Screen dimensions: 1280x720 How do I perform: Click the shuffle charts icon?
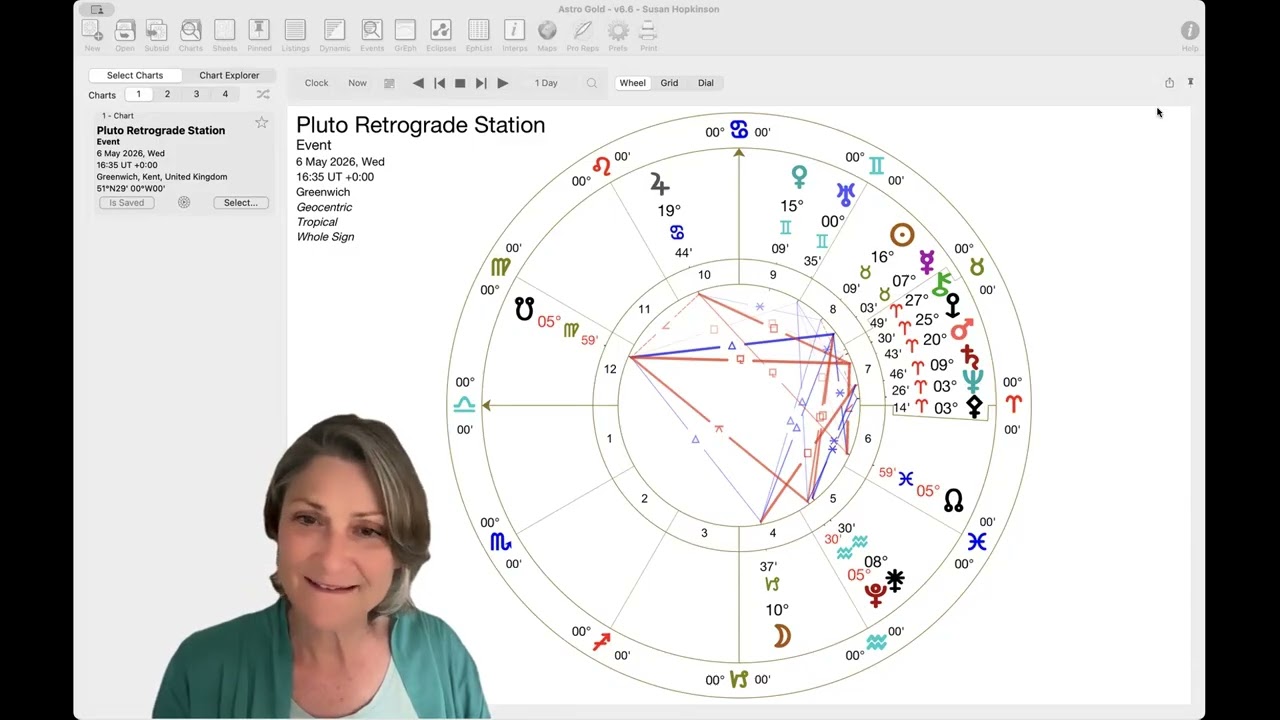262,94
